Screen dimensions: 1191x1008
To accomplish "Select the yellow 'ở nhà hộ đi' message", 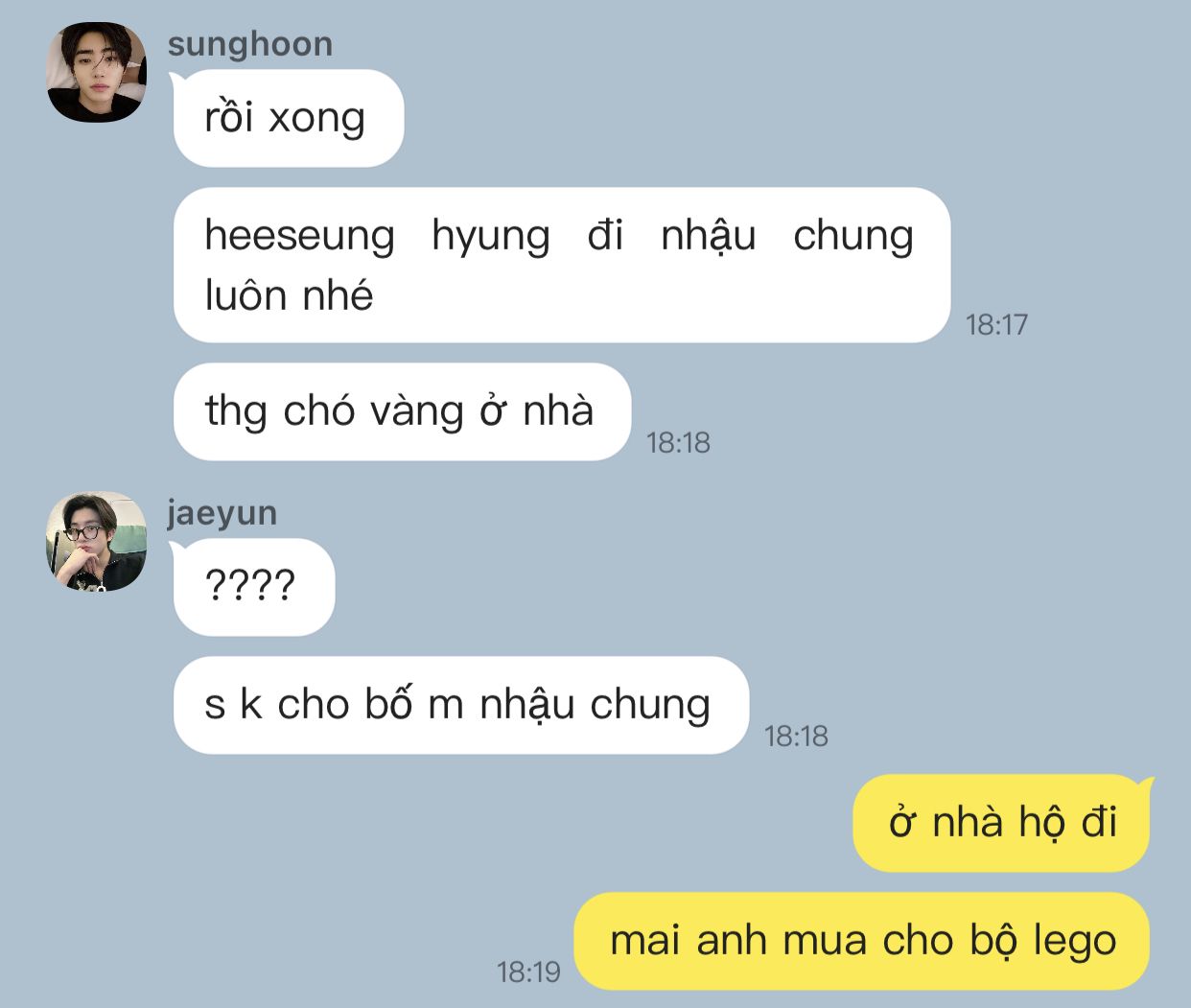I will (1001, 823).
